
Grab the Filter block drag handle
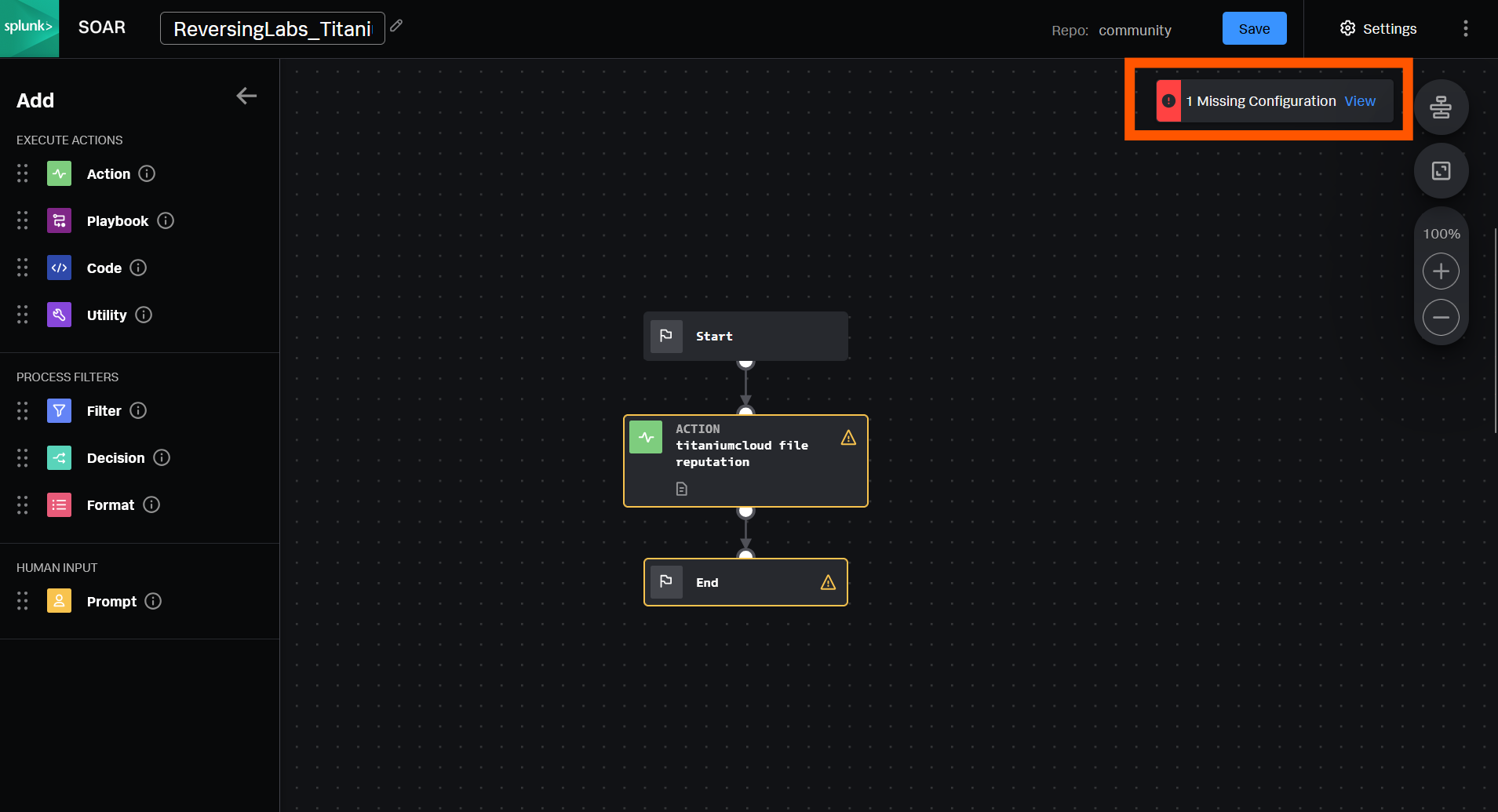click(x=23, y=410)
